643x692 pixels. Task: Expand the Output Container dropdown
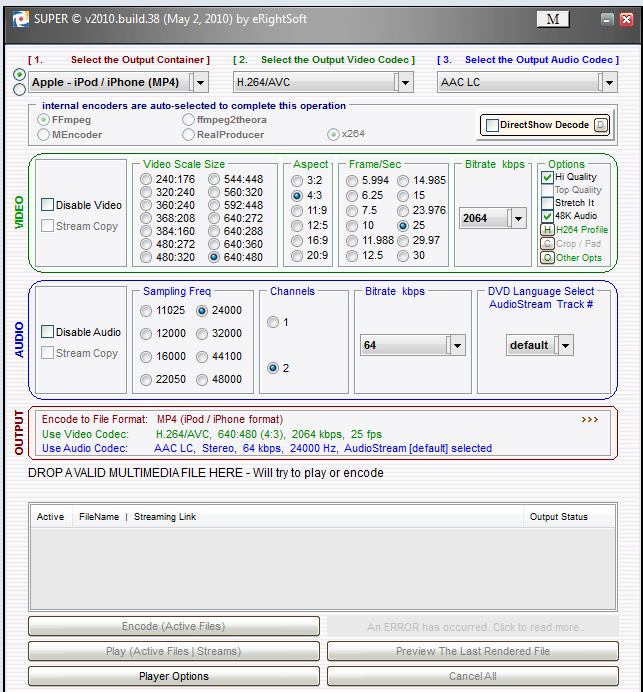point(200,83)
